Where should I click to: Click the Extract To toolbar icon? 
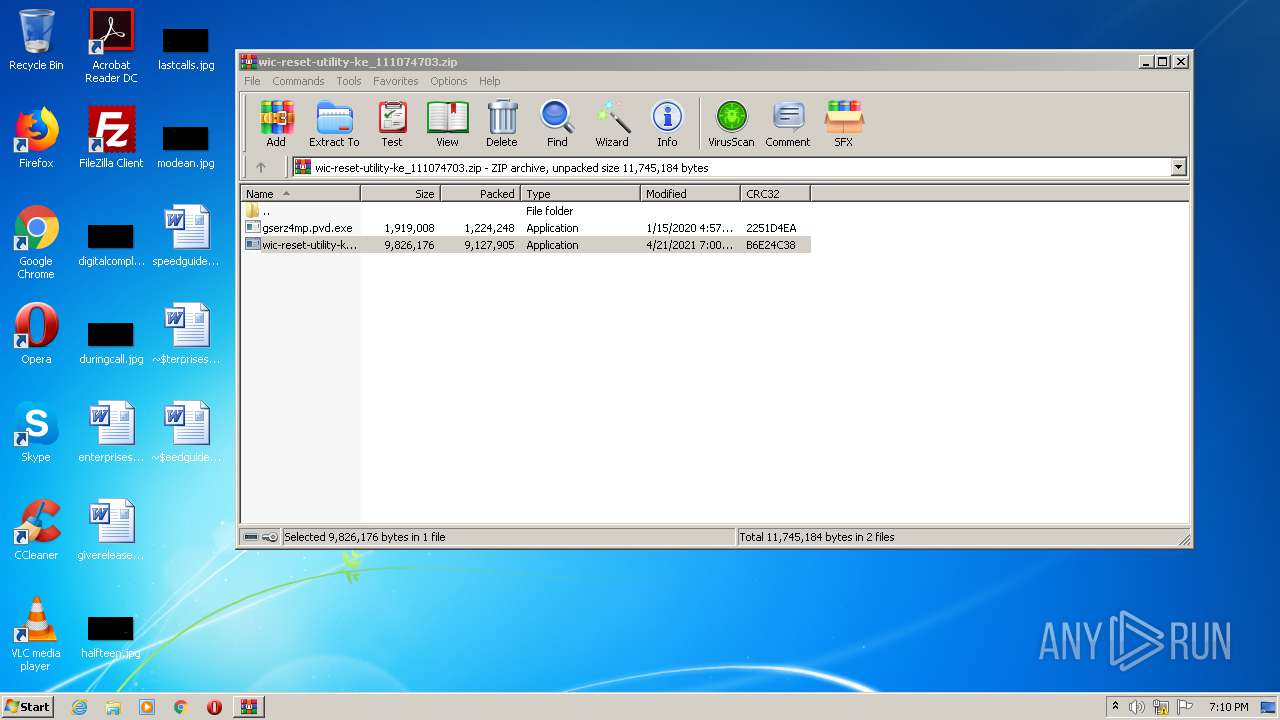[334, 124]
